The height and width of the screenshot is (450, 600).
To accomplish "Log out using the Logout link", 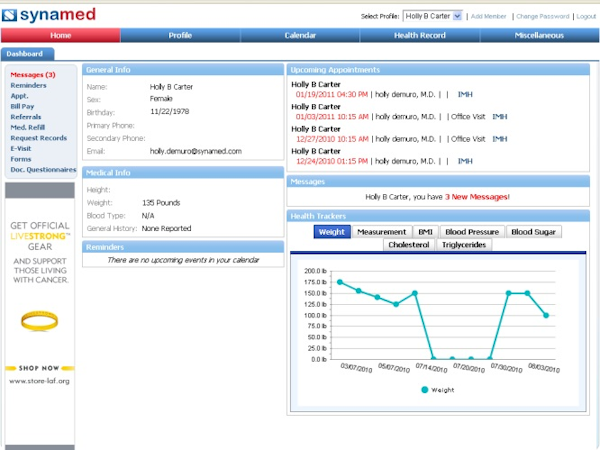I will tap(586, 17).
